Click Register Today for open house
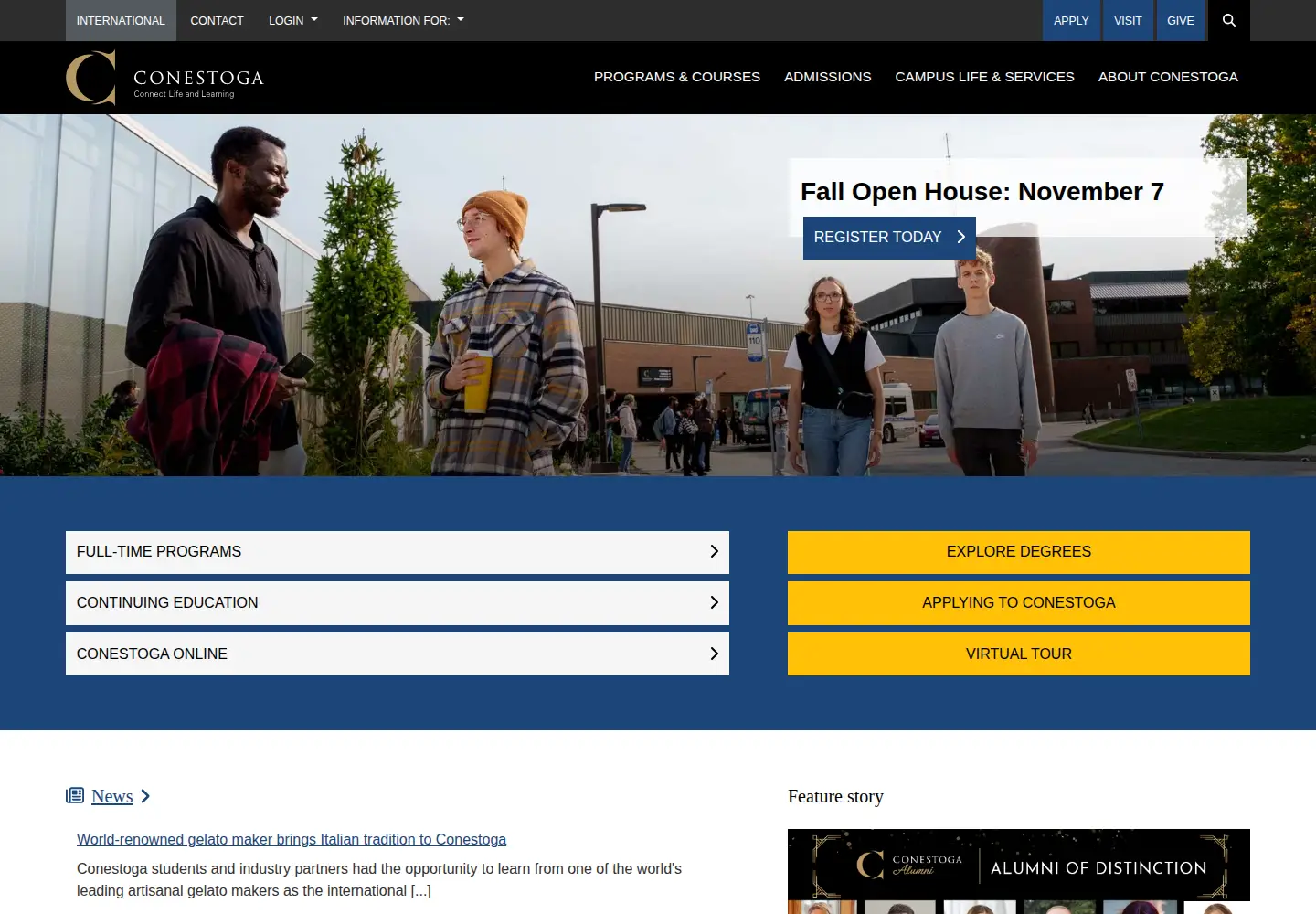This screenshot has height=914, width=1316. (x=889, y=238)
